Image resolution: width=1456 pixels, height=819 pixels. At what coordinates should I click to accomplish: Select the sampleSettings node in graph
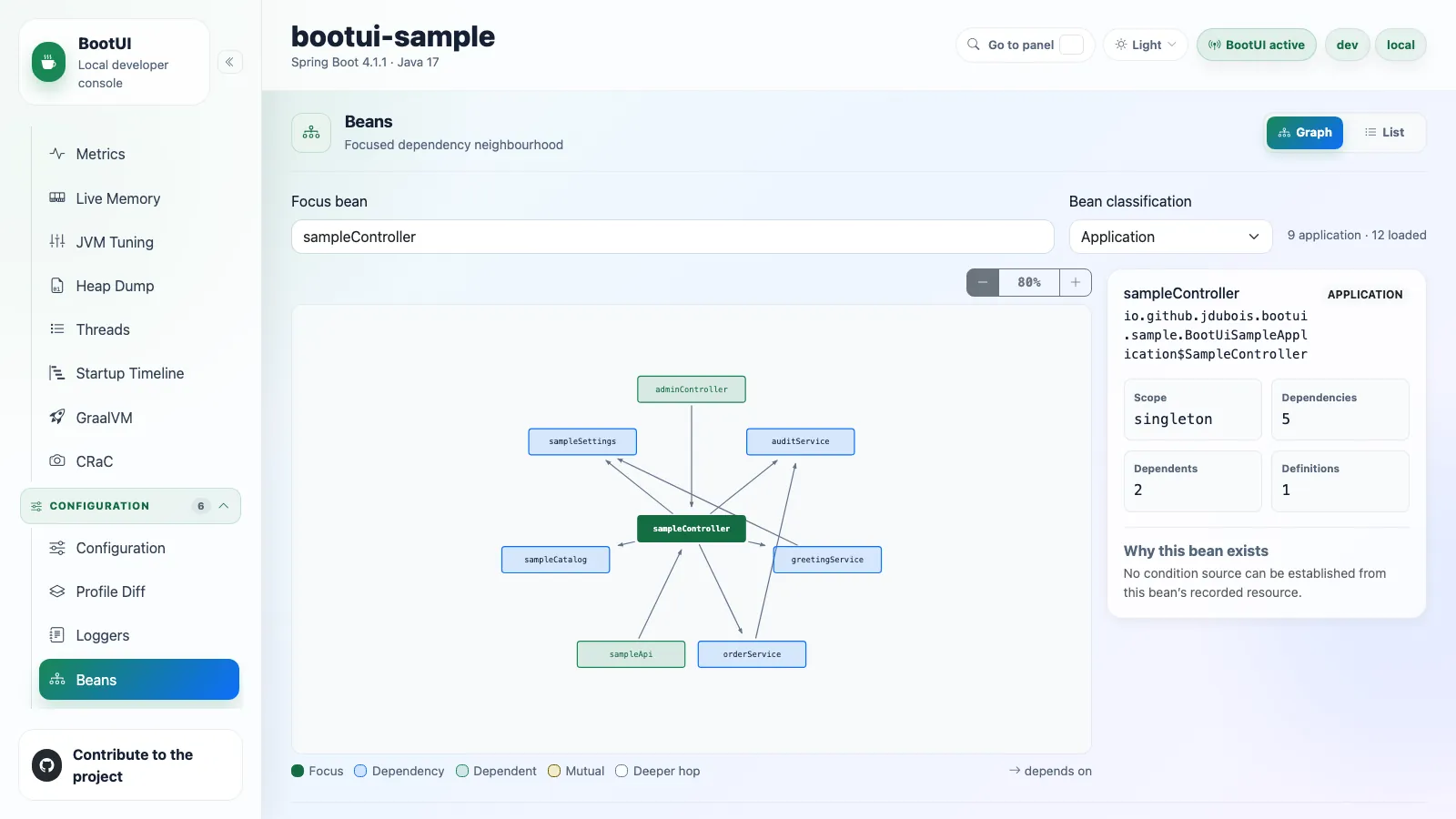pyautogui.click(x=582, y=441)
